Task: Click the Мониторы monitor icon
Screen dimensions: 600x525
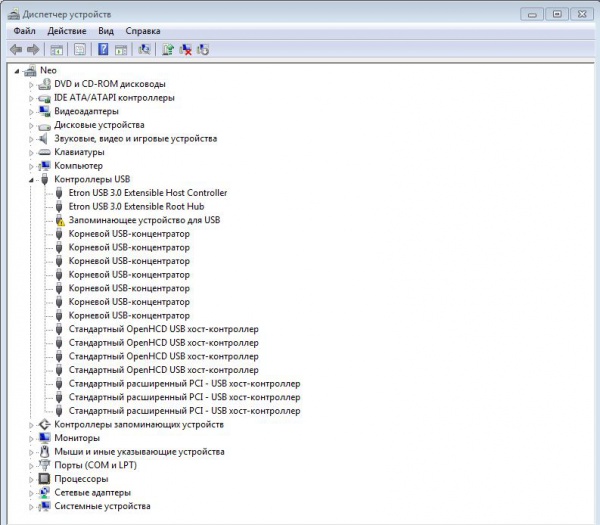Action: pyautogui.click(x=44, y=438)
